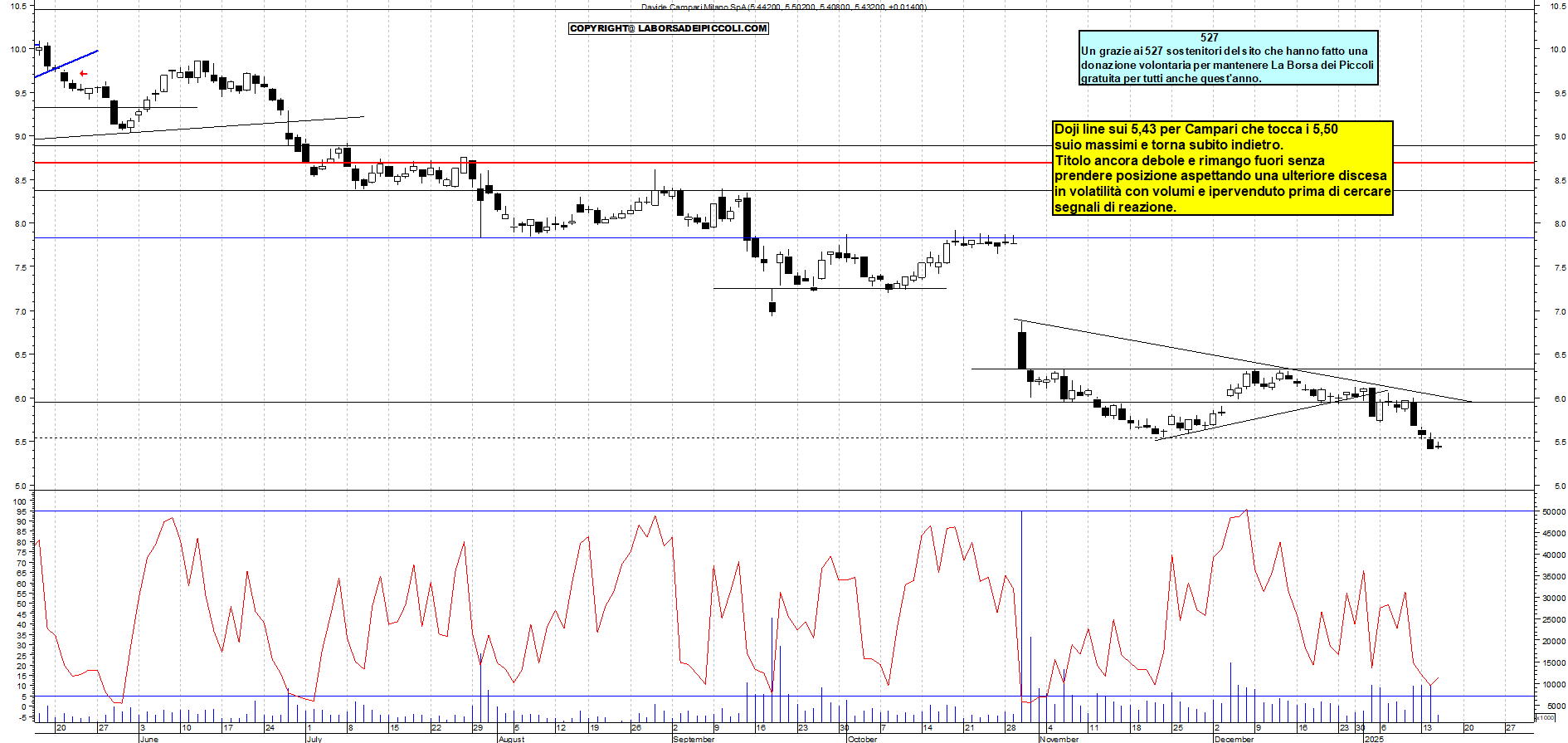
Task: Click the small red arrow marker near early candles
Action: (83, 74)
